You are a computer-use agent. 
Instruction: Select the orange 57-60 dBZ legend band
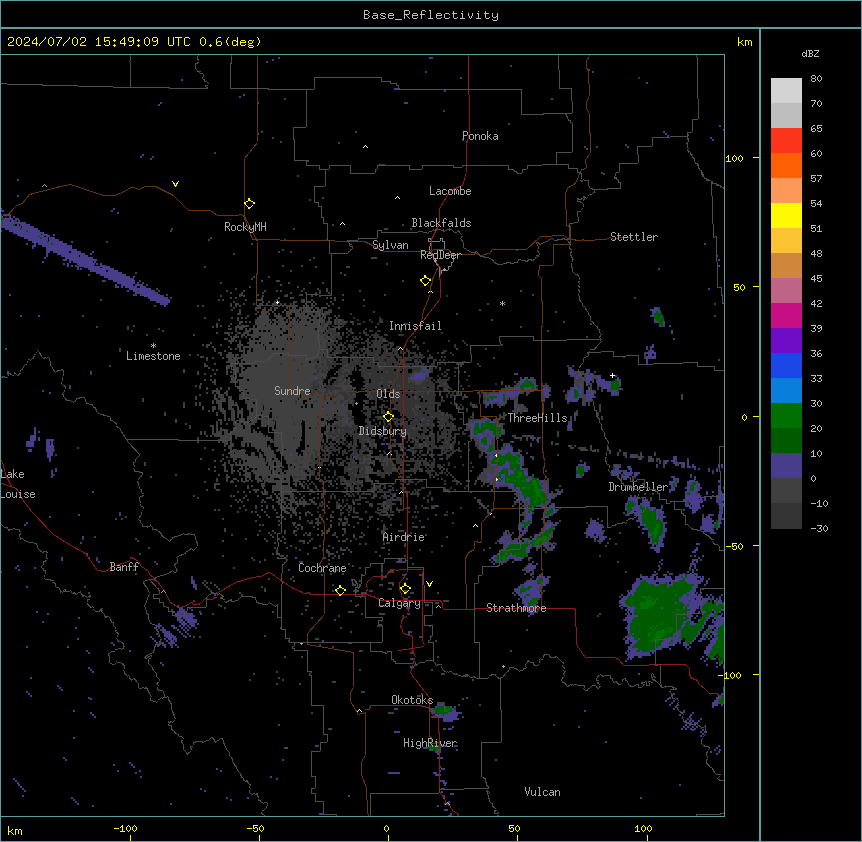[786, 165]
